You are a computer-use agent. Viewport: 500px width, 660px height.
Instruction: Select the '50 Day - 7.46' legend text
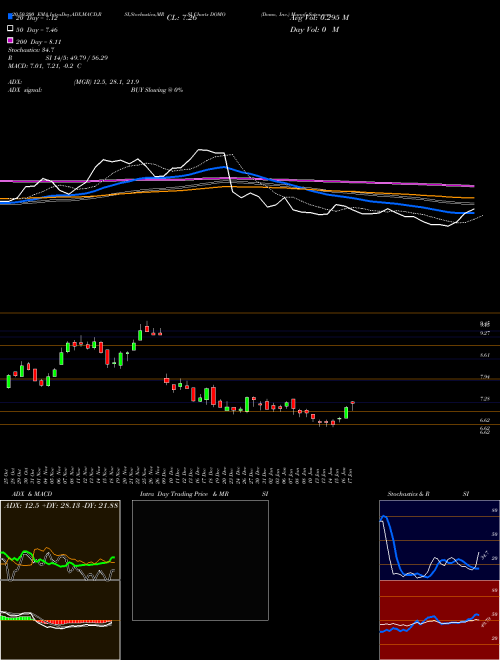pyautogui.click(x=37, y=30)
